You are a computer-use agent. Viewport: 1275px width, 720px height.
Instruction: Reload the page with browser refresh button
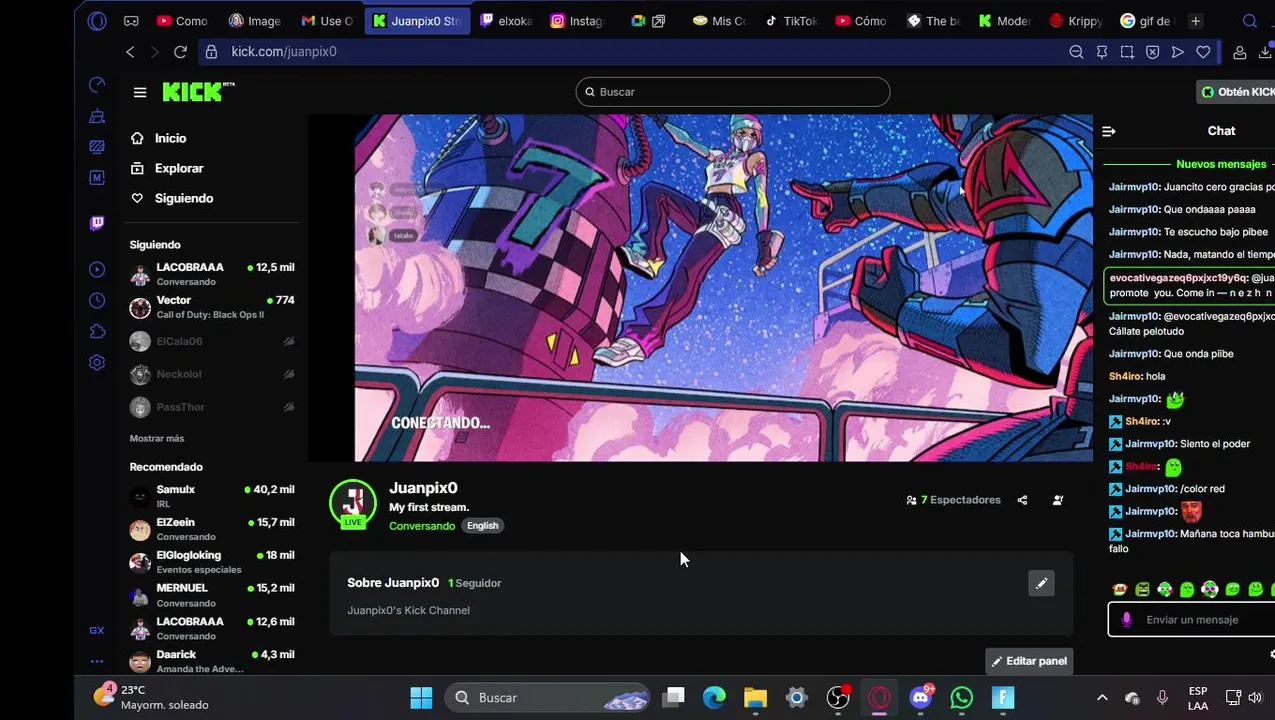(180, 52)
